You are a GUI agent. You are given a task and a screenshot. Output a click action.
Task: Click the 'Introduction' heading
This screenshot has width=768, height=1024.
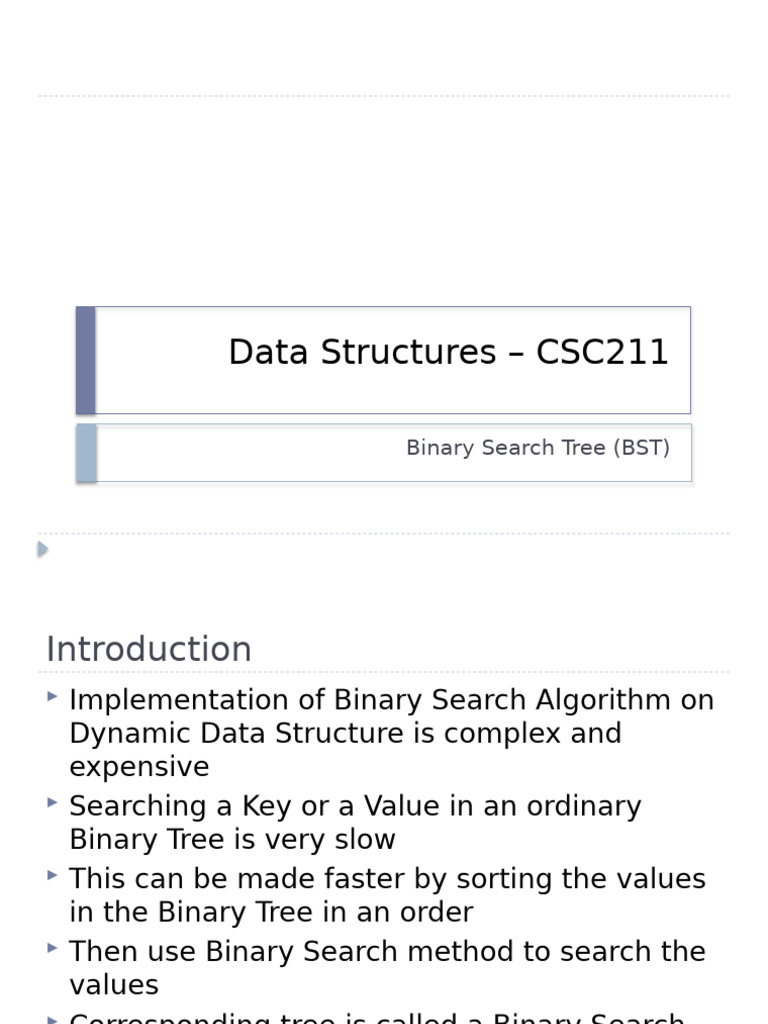pos(149,649)
